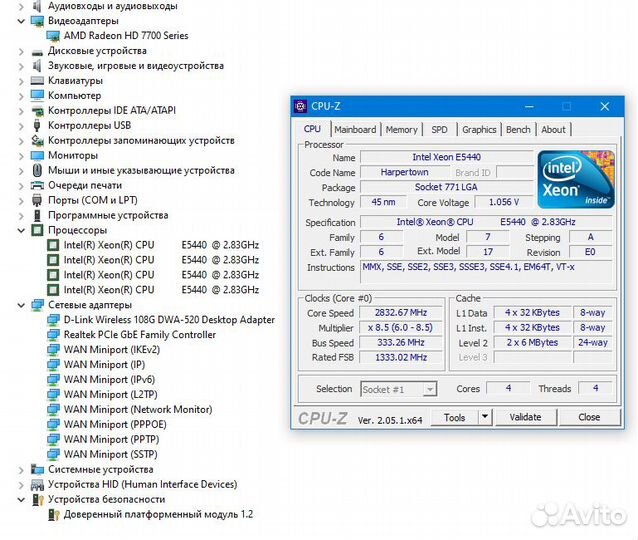Click the Системные устройства icon

coord(37,470)
